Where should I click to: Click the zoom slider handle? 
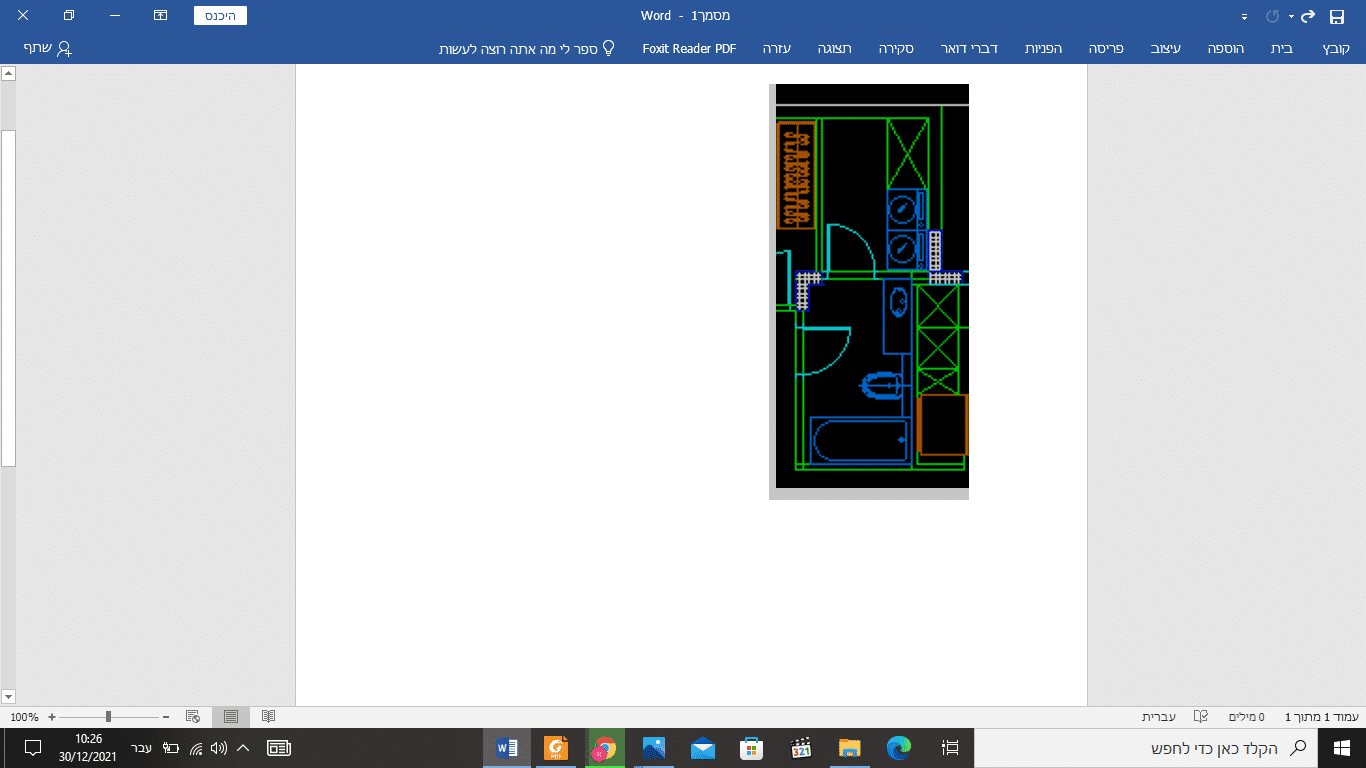pos(108,717)
